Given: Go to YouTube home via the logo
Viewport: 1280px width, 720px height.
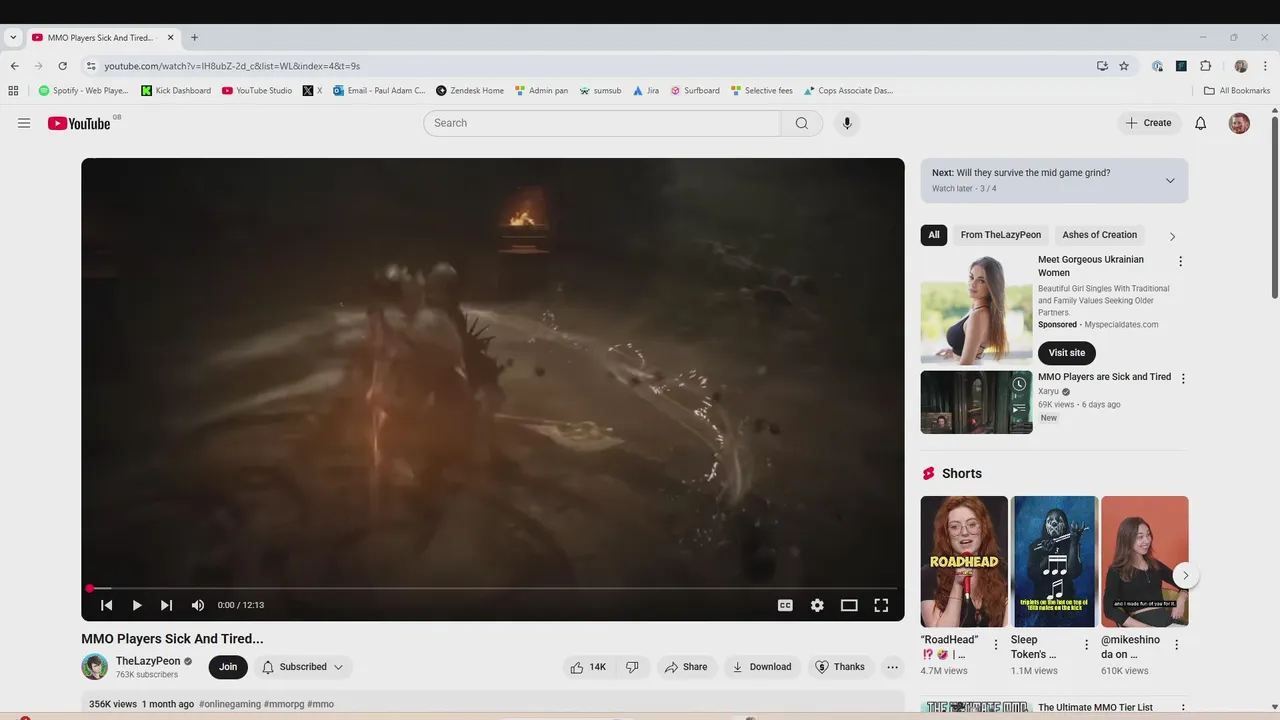Looking at the screenshot, I should pyautogui.click(x=79, y=123).
